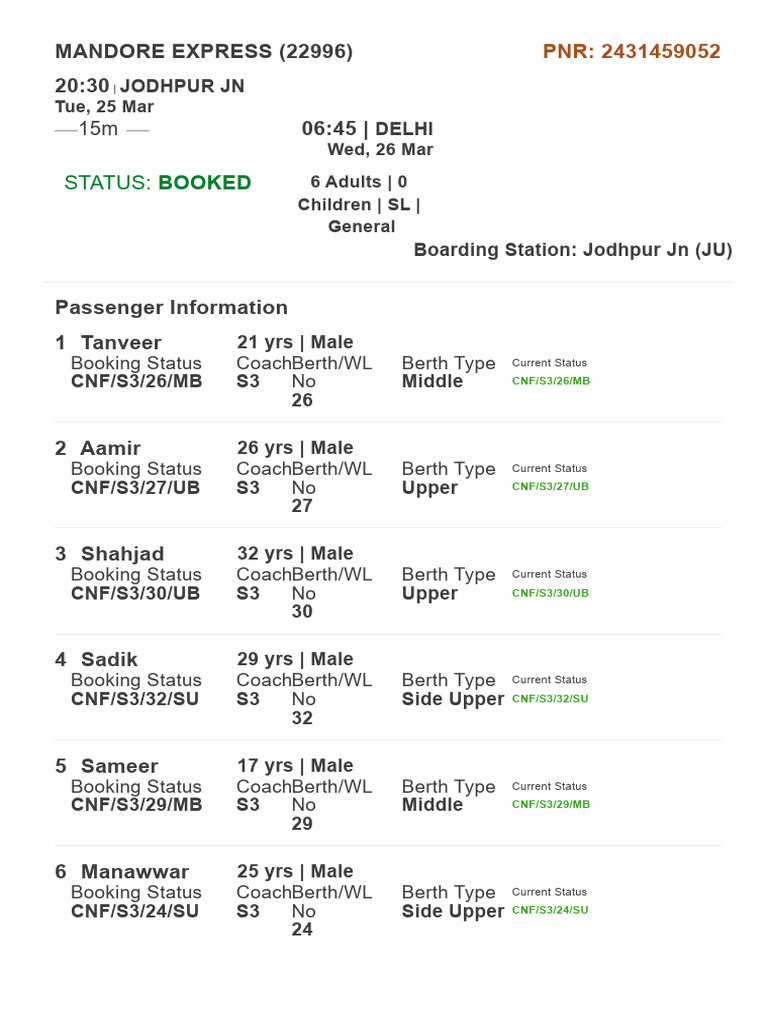
Task: Click Shahjad's booking status CNF/S3/30/UB
Action: (135, 593)
